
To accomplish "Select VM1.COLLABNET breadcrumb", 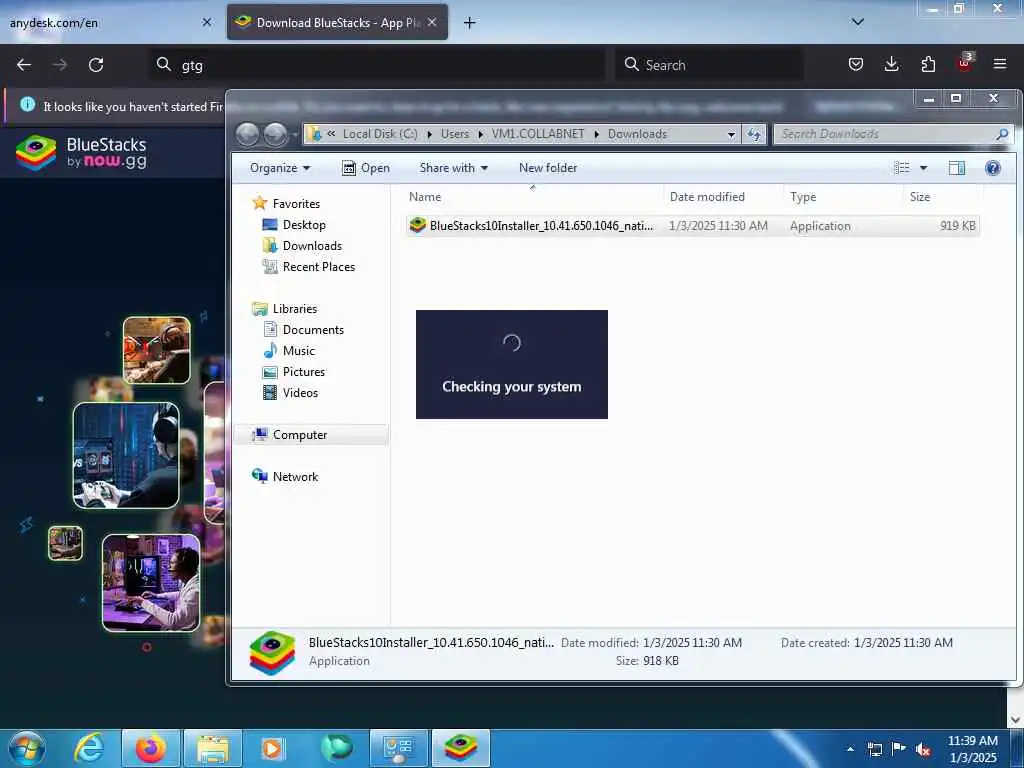I will point(537,134).
